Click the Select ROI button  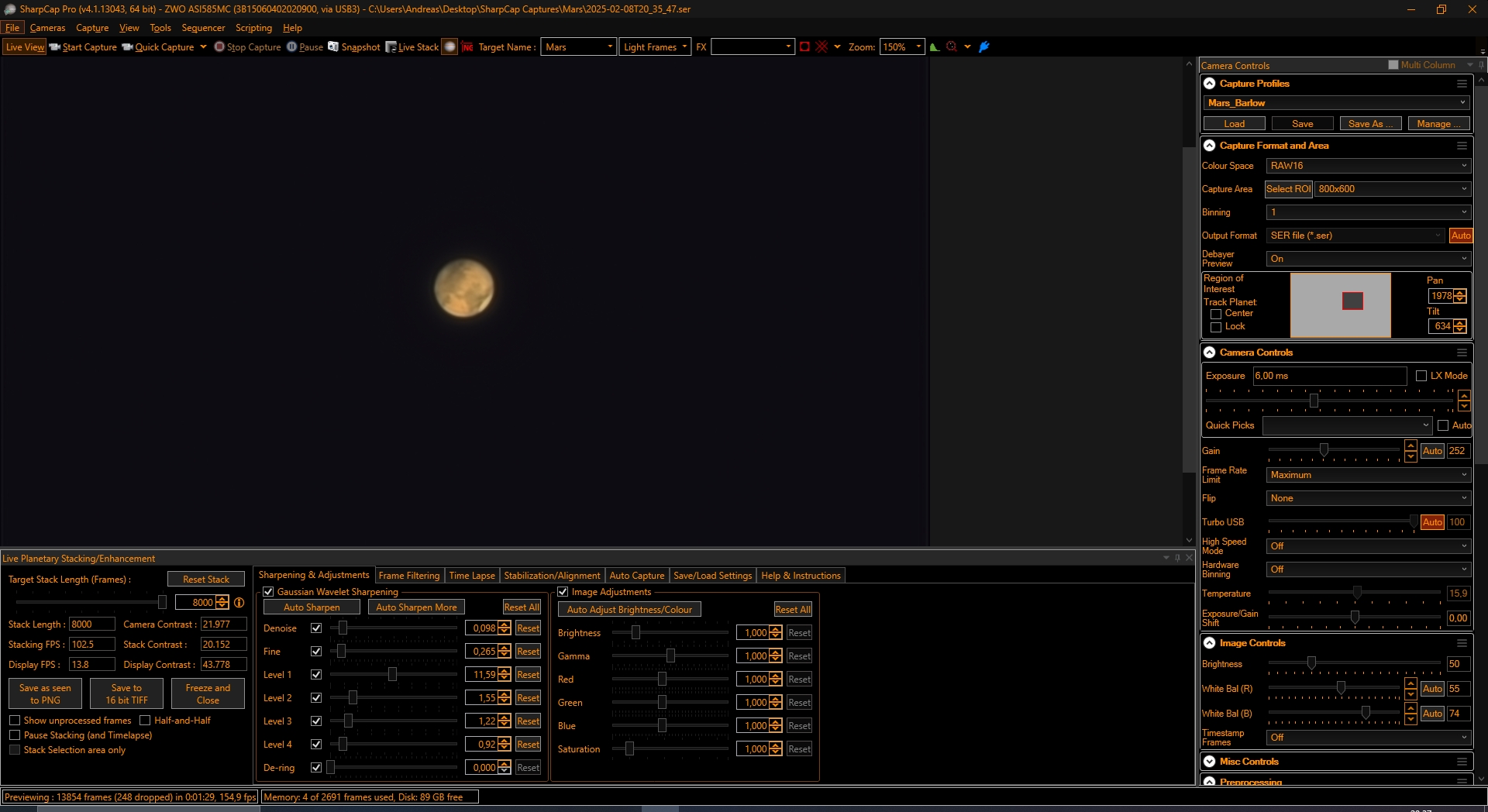tap(1289, 189)
